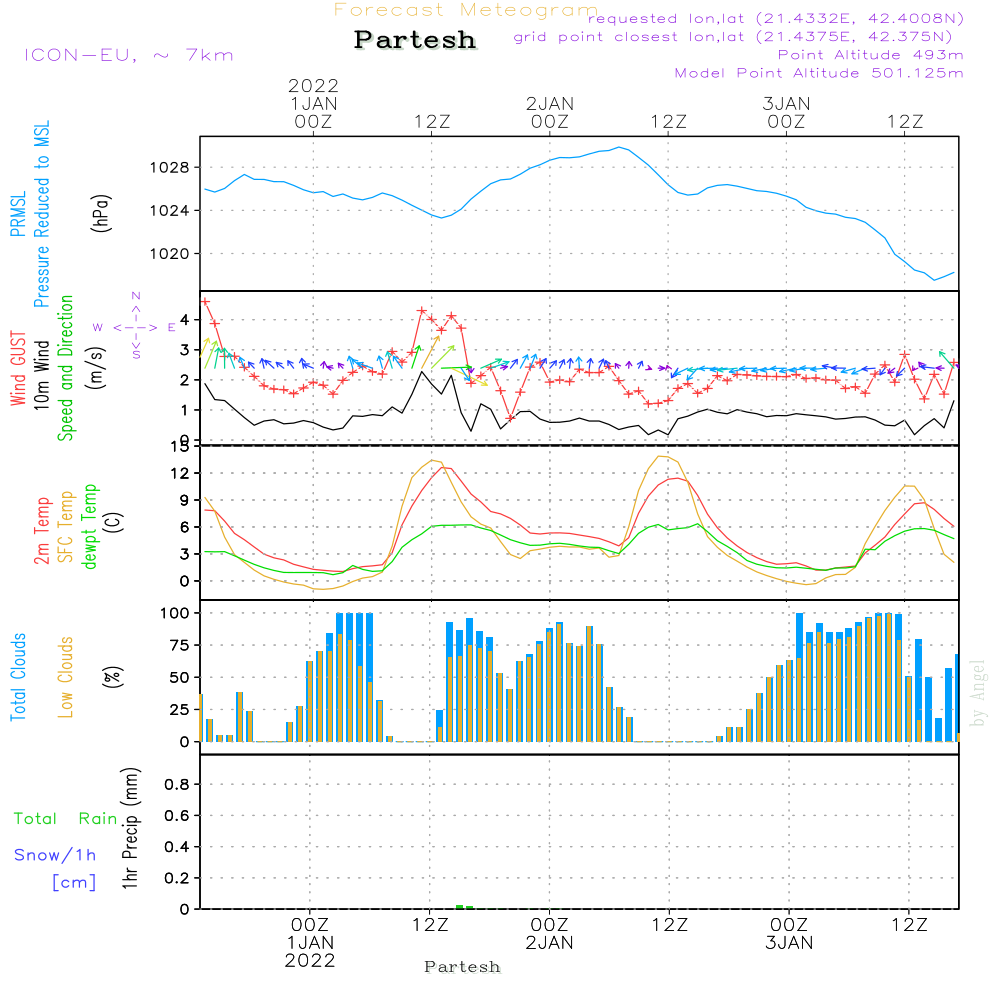The image size is (1000, 1000).
Task: Click the '2JAN' label on the bottom axis
Action: (x=549, y=943)
